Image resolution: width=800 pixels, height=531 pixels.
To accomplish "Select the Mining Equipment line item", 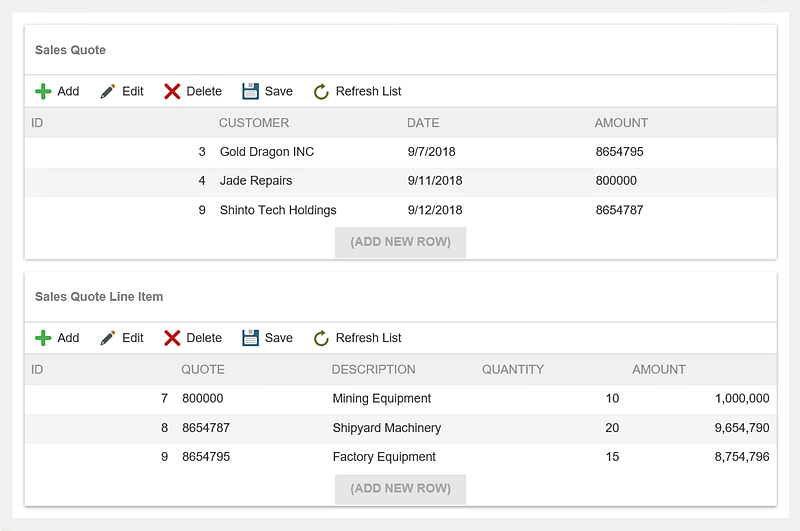I will (x=382, y=398).
